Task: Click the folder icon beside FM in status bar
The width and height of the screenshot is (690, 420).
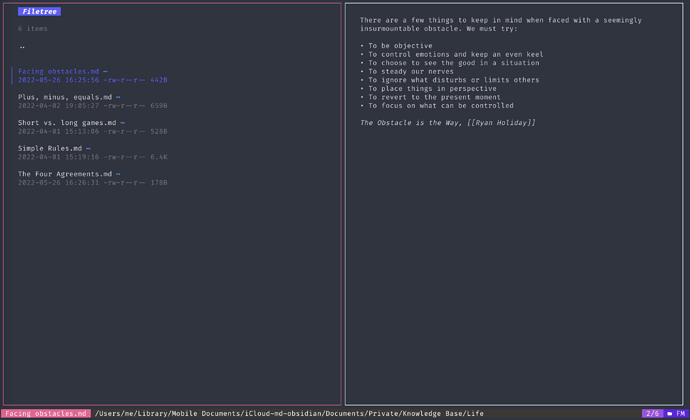Action: [670, 413]
